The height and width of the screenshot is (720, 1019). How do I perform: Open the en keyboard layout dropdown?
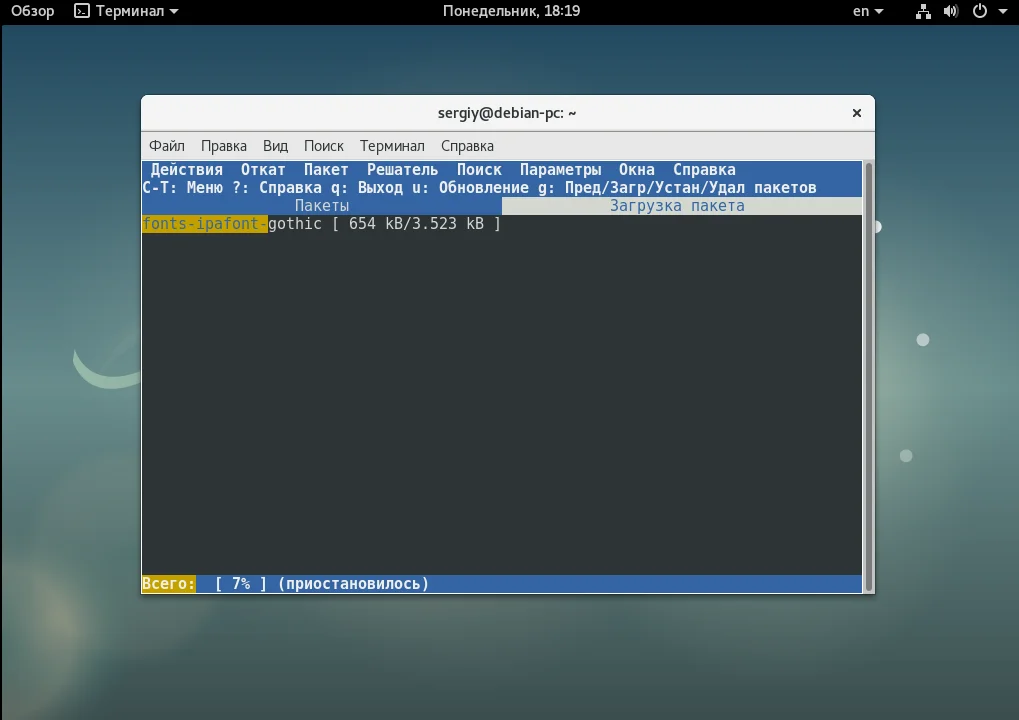click(868, 11)
